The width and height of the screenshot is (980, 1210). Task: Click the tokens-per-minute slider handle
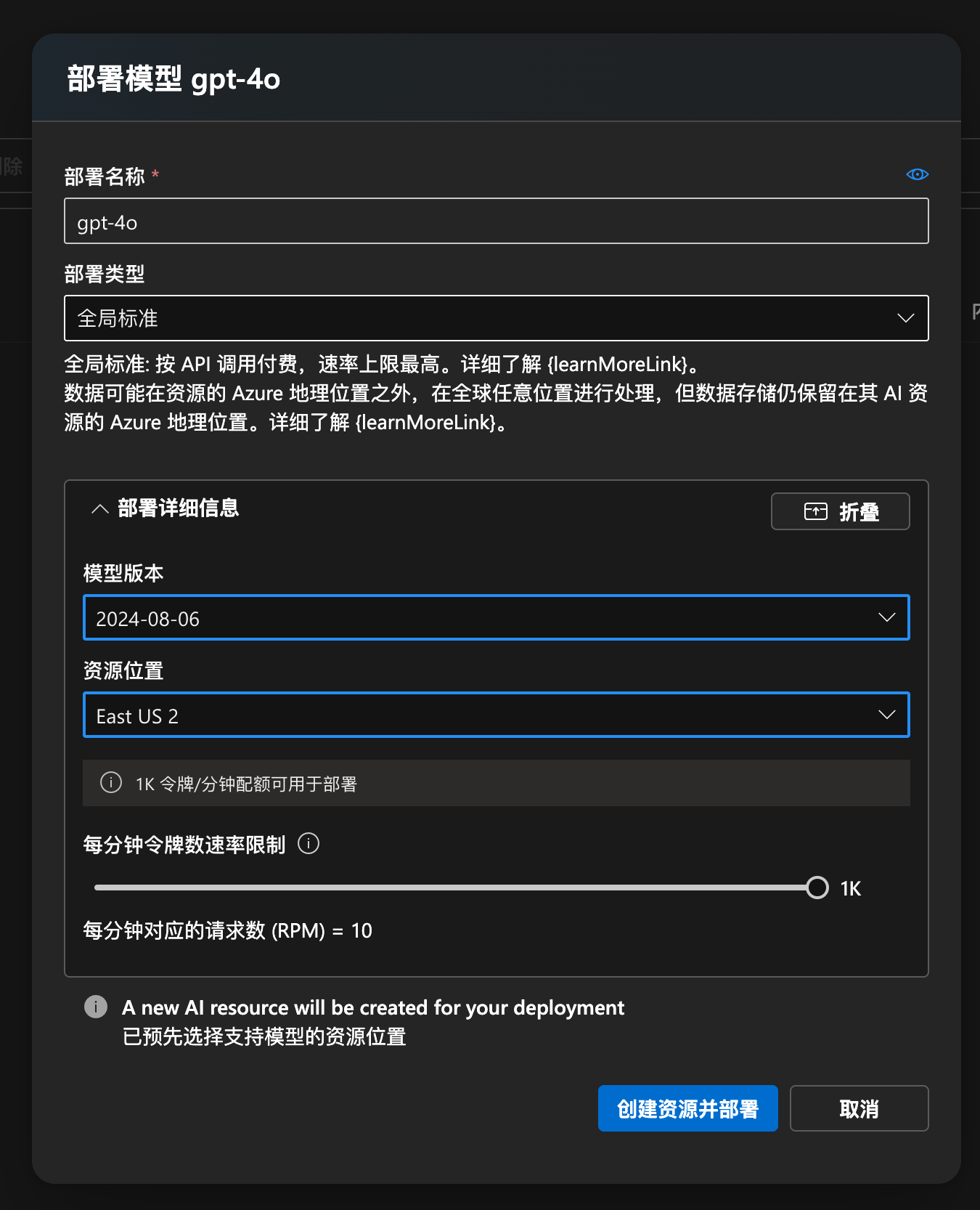(x=817, y=888)
